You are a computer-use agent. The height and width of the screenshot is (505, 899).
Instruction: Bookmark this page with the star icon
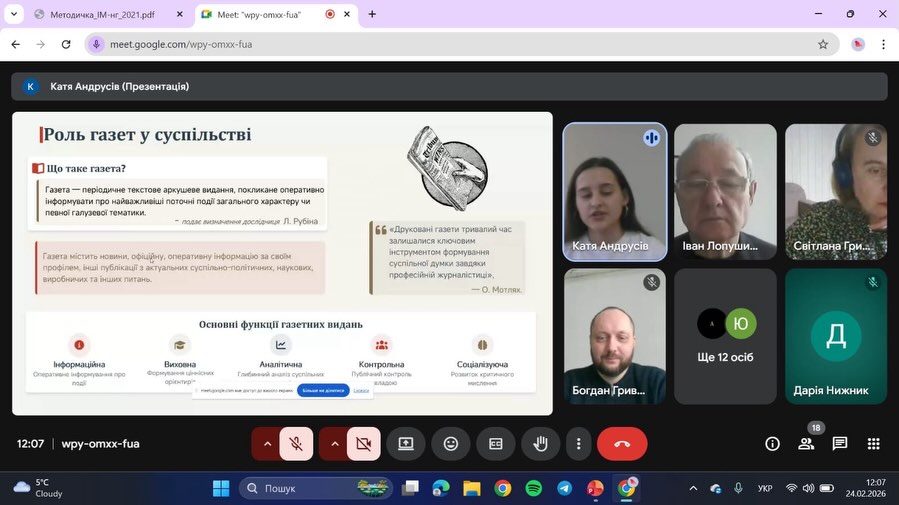point(823,44)
